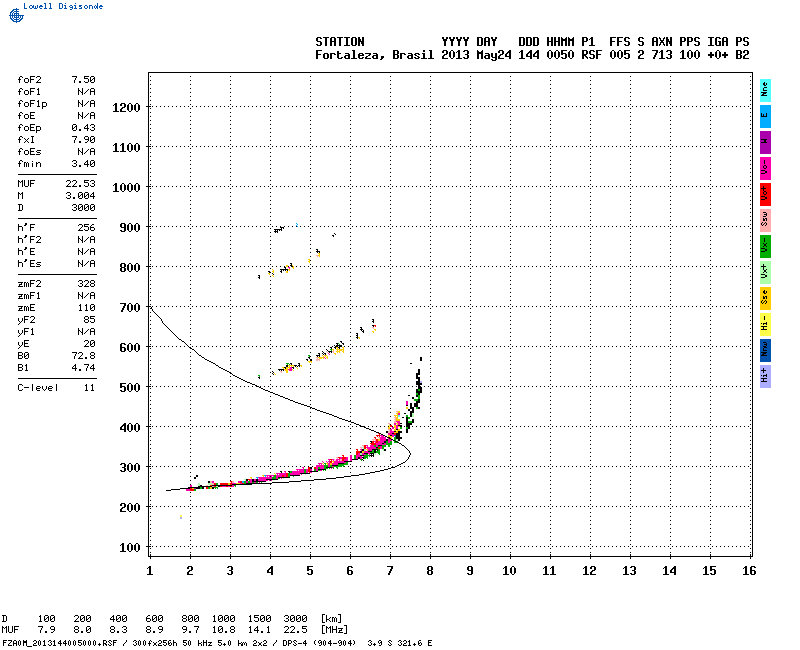The height and width of the screenshot is (650, 800).
Task: Click the light green Vx+ legend swatch
Action: (x=765, y=271)
